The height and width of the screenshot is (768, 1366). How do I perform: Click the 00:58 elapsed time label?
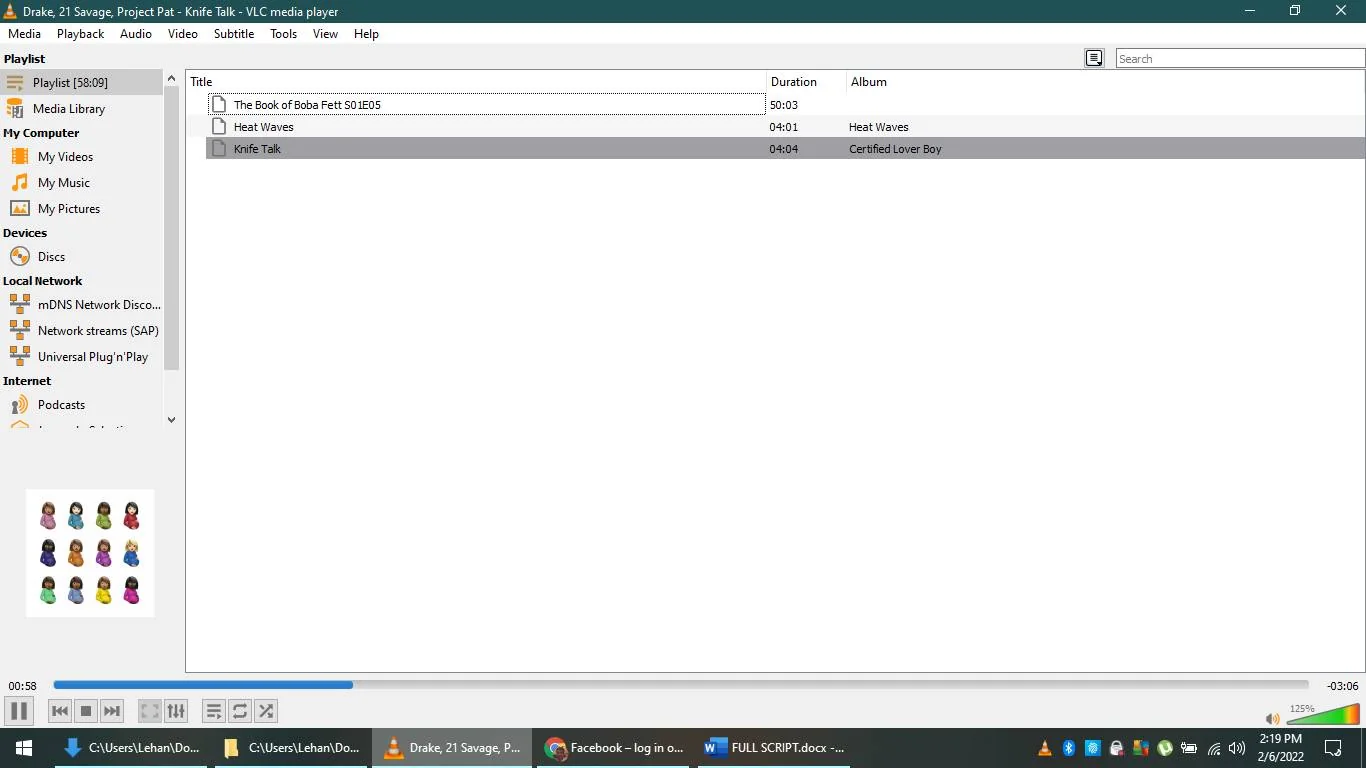(x=22, y=686)
